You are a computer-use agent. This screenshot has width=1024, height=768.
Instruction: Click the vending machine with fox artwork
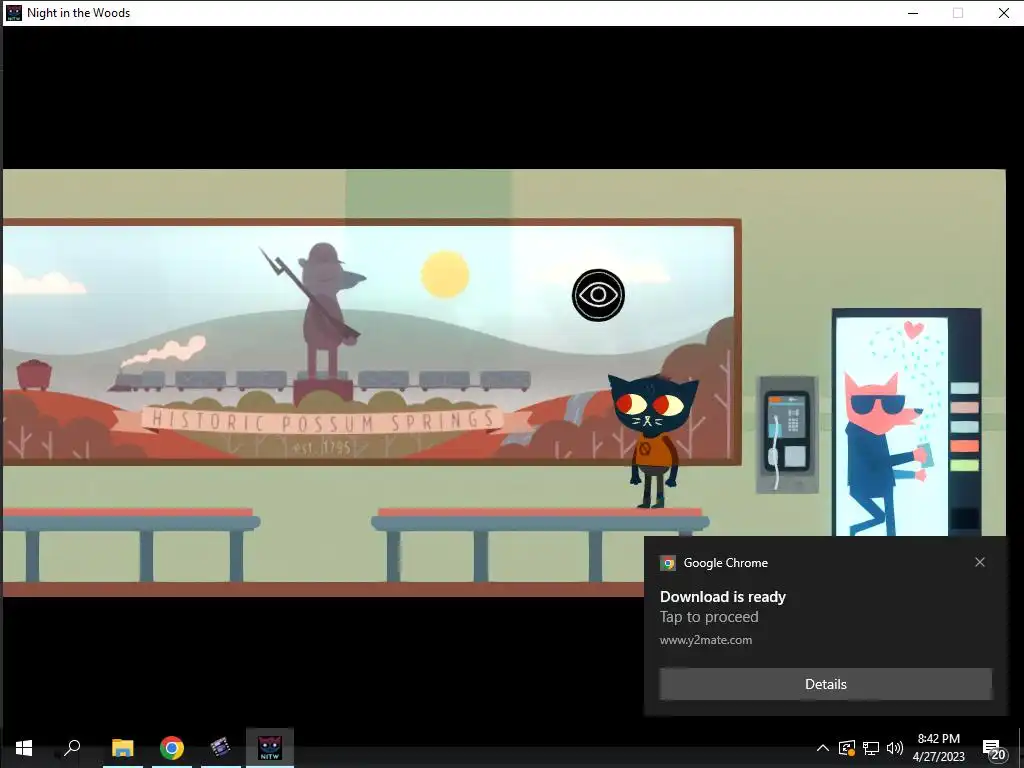(x=907, y=423)
